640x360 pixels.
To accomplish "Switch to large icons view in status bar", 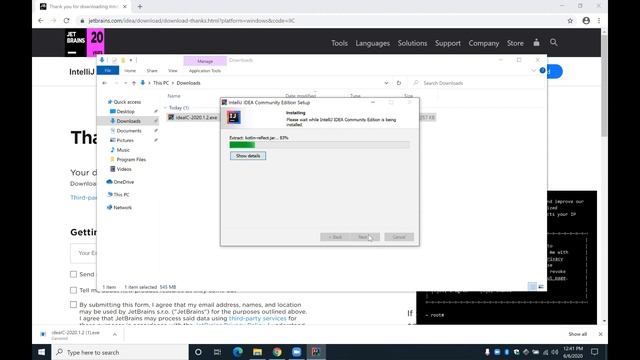I will pyautogui.click(x=541, y=287).
